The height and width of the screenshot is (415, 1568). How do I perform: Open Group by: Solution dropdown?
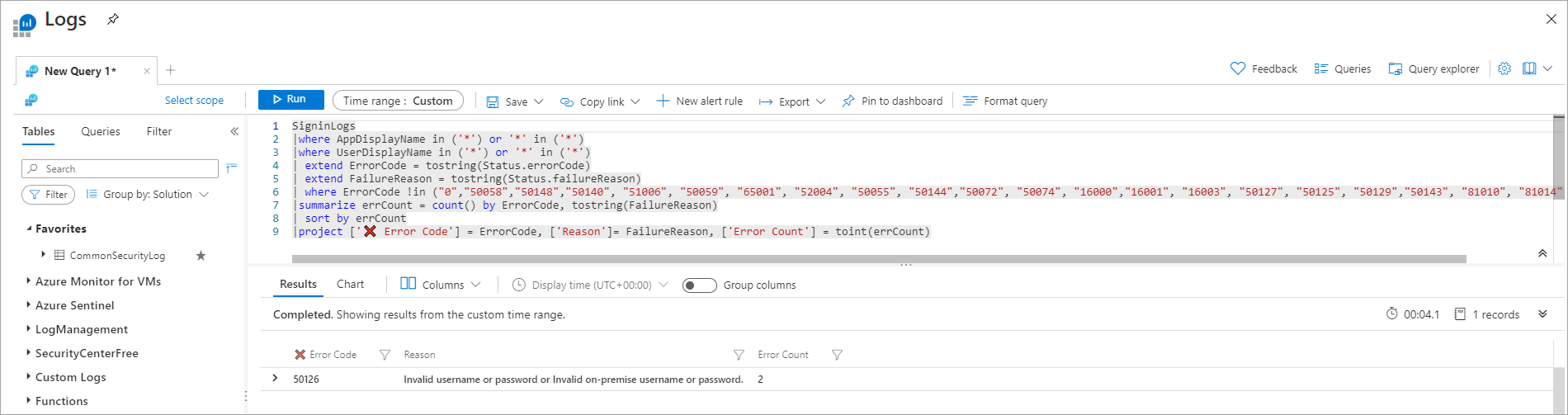point(148,195)
